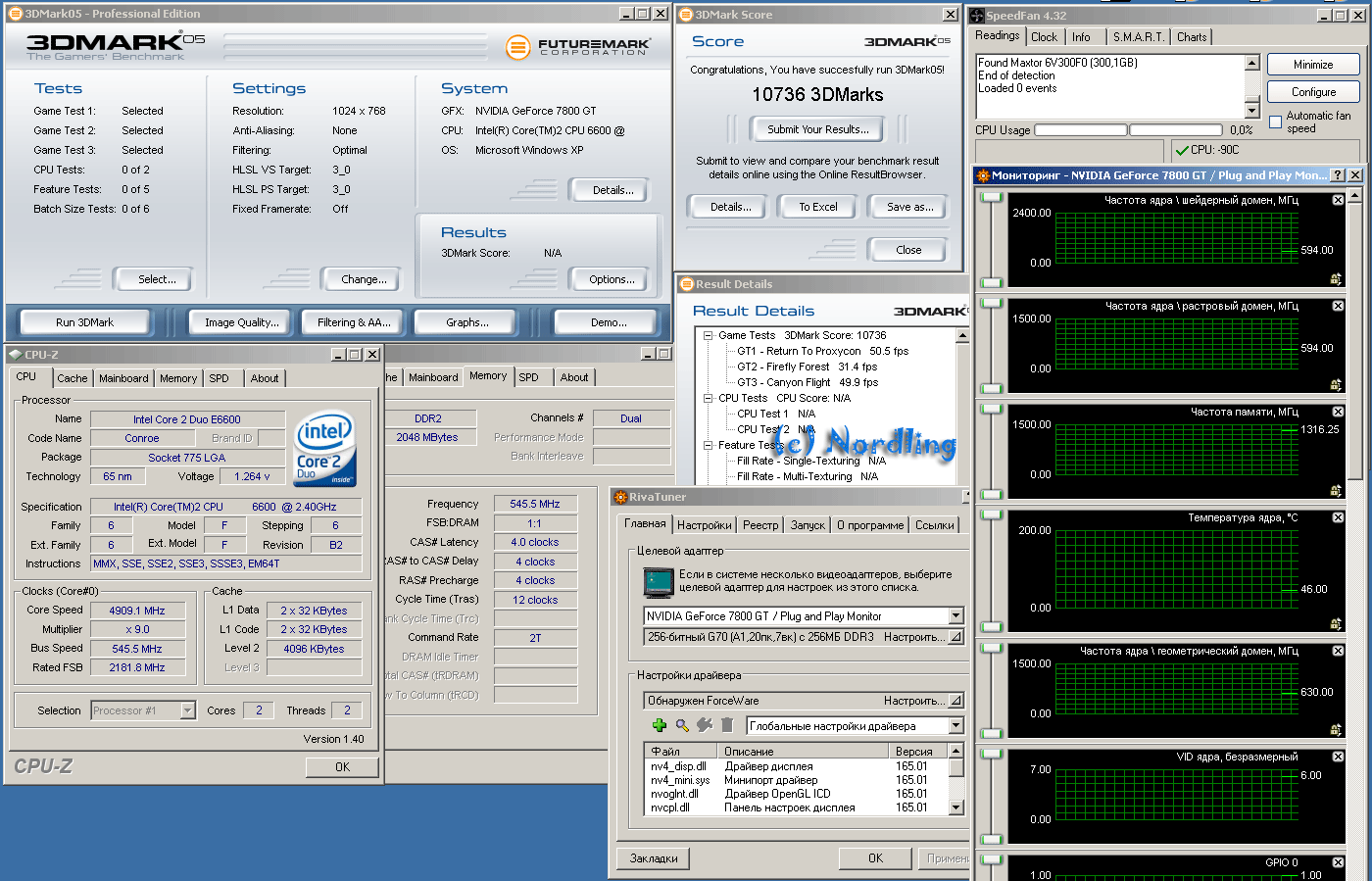Click the Futuremark Corporation logo
Screen dimensions: 1372x881
(577, 46)
